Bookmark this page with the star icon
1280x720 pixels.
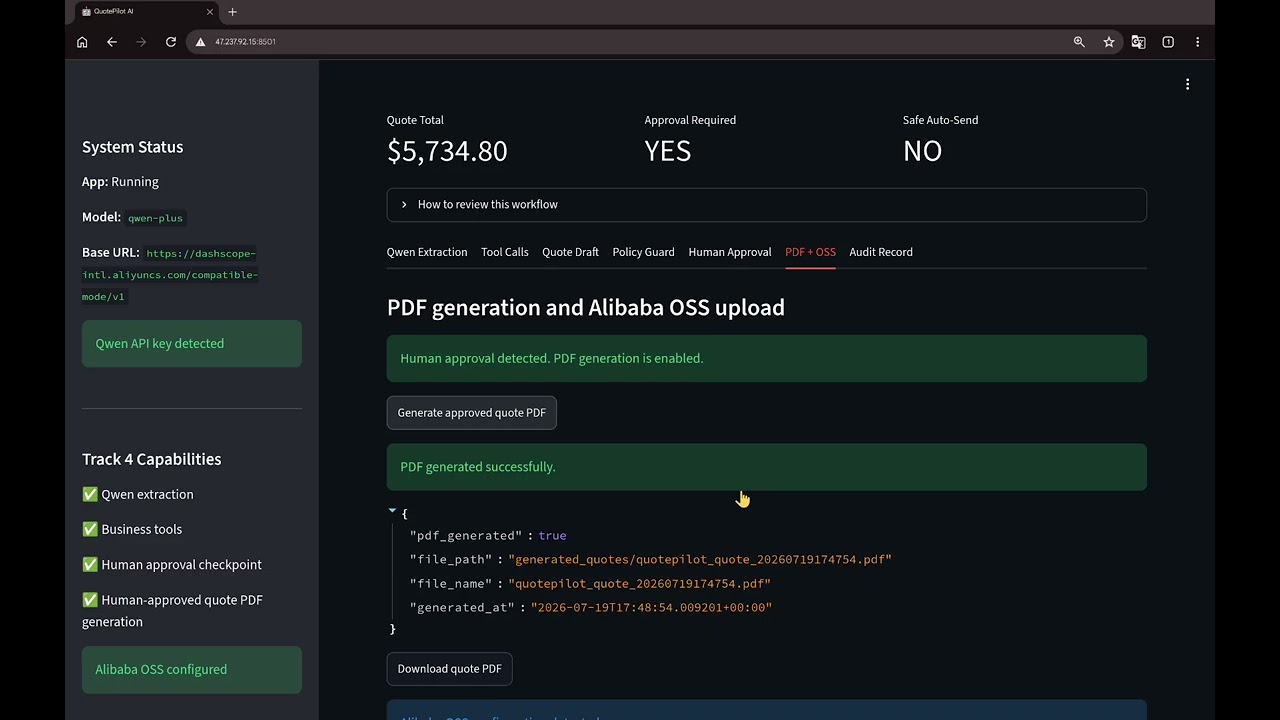1109,42
